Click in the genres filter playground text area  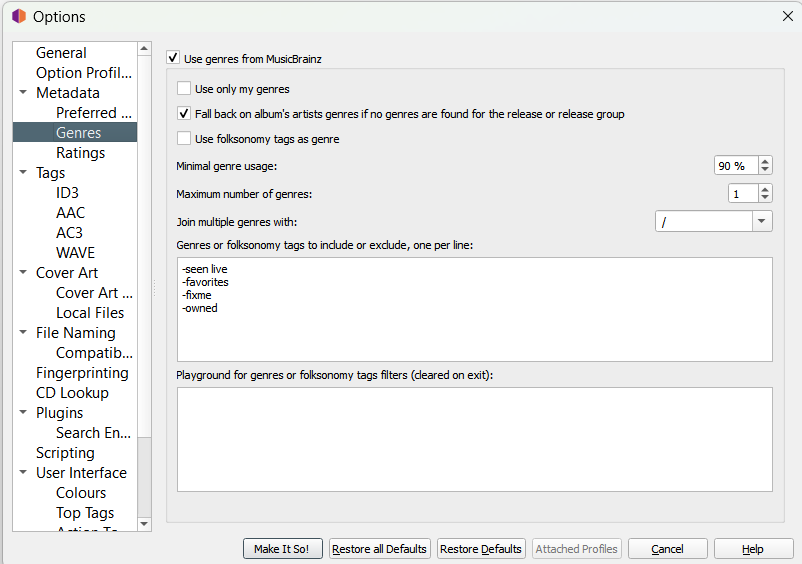(x=474, y=439)
